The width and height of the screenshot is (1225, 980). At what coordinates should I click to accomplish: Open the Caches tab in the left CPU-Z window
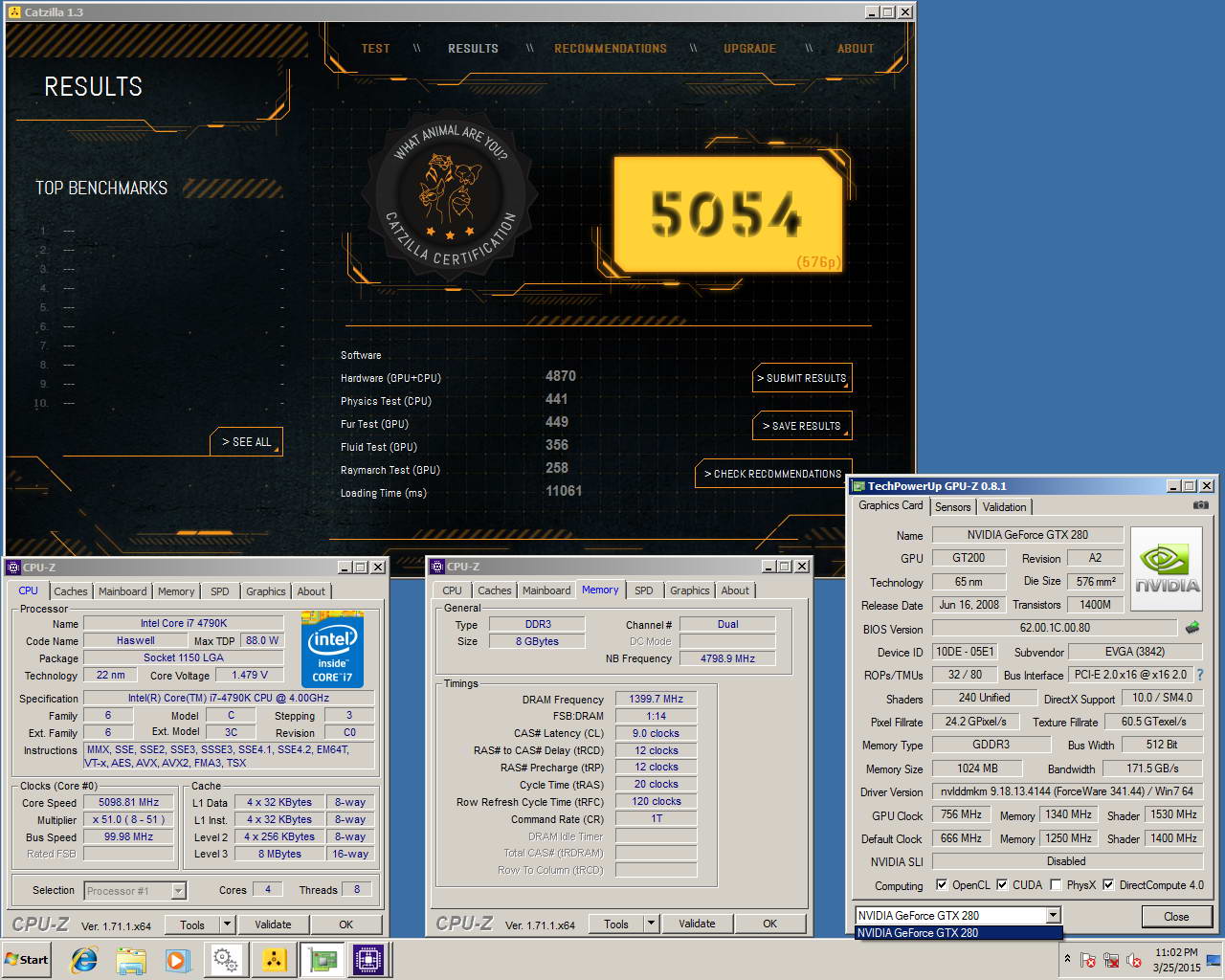71,591
